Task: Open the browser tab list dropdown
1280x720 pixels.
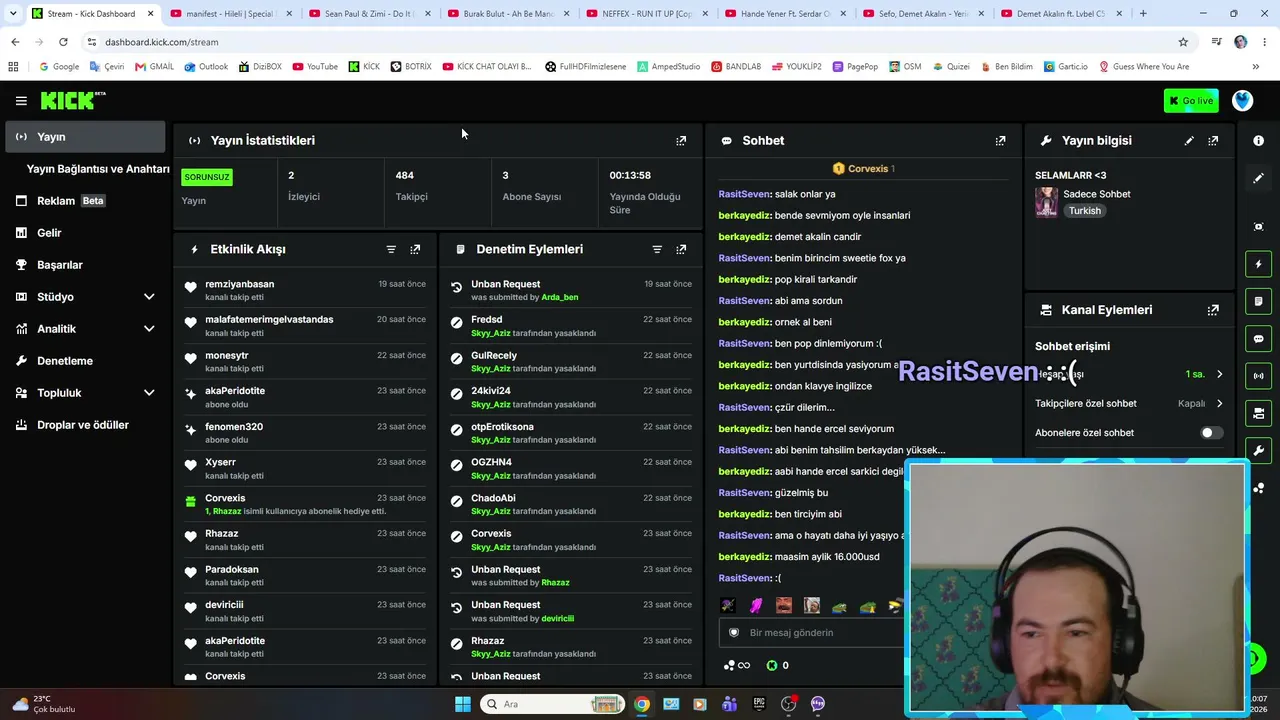Action: tap(13, 14)
